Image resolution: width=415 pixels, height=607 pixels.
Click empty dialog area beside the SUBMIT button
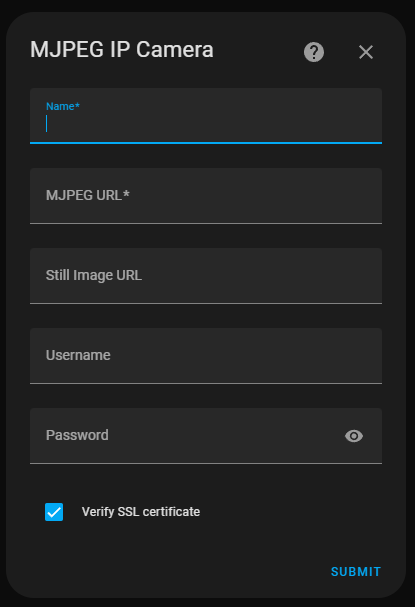tap(174, 571)
